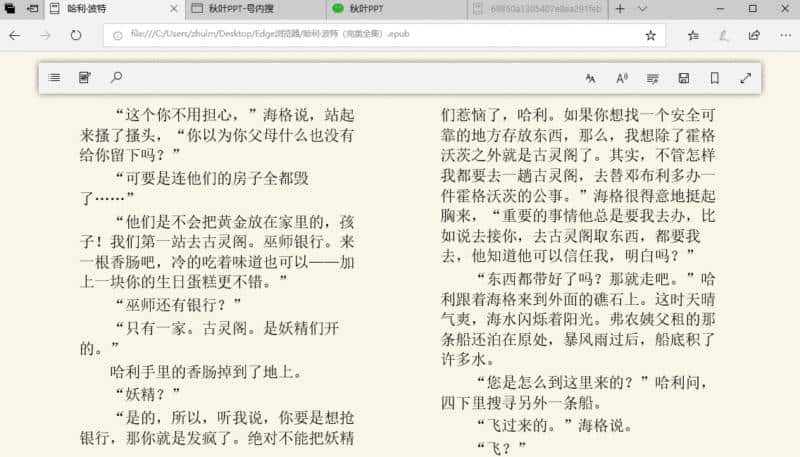
Task: Share this page with the share icon
Action: (x=754, y=35)
